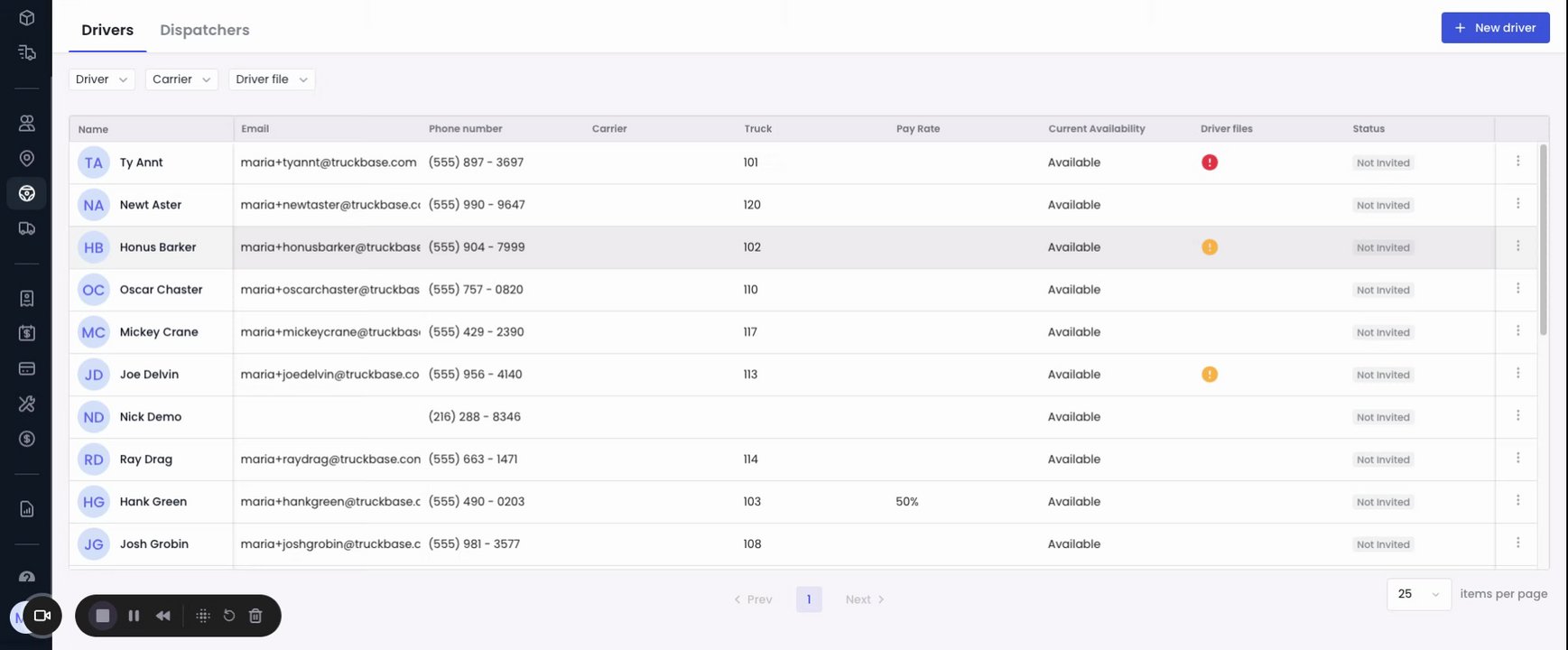Select the Drivers tab
This screenshot has height=650, width=1568.
pyautogui.click(x=107, y=30)
